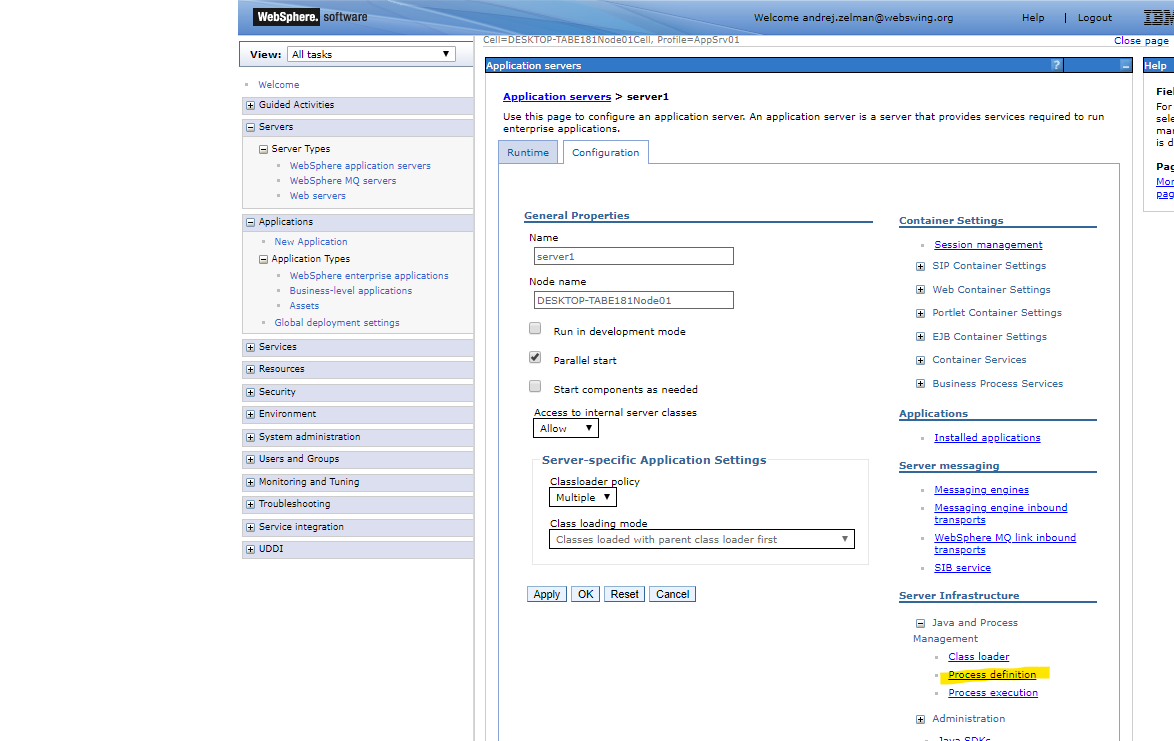Expand Monitoring and Tuning section
The height and width of the screenshot is (741, 1174).
(x=251, y=482)
